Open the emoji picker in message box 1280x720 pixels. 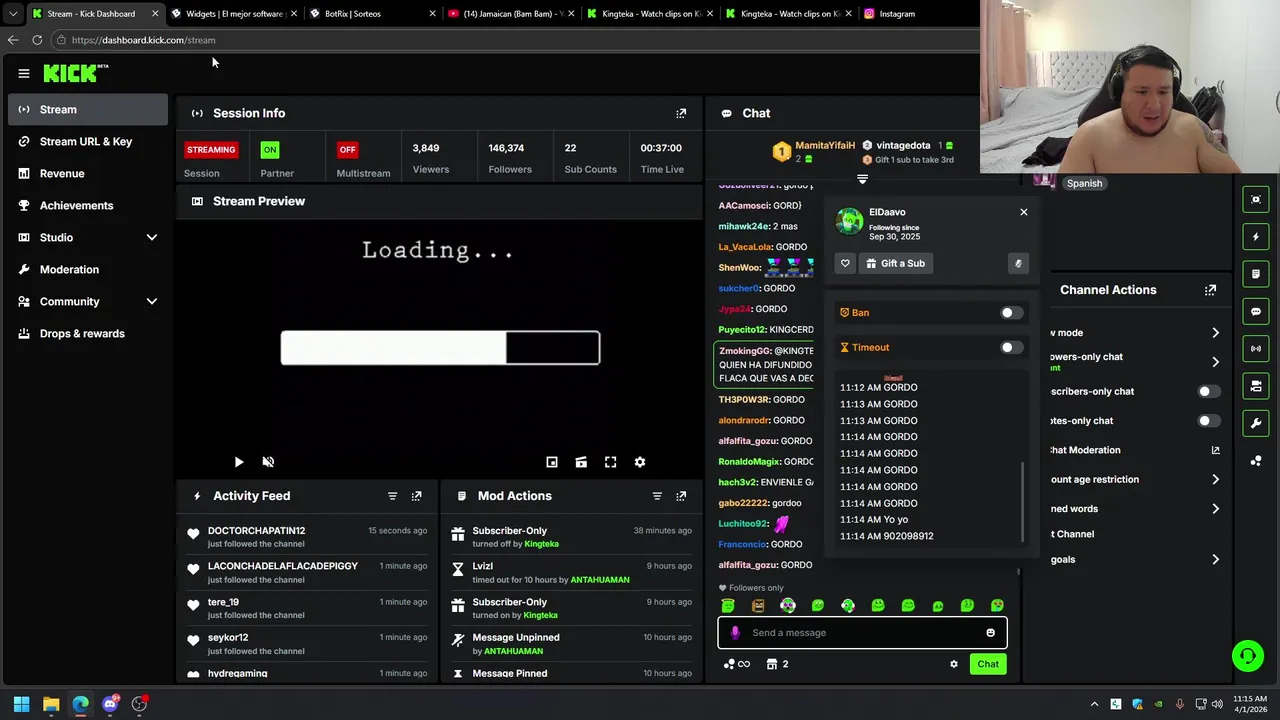tap(990, 632)
